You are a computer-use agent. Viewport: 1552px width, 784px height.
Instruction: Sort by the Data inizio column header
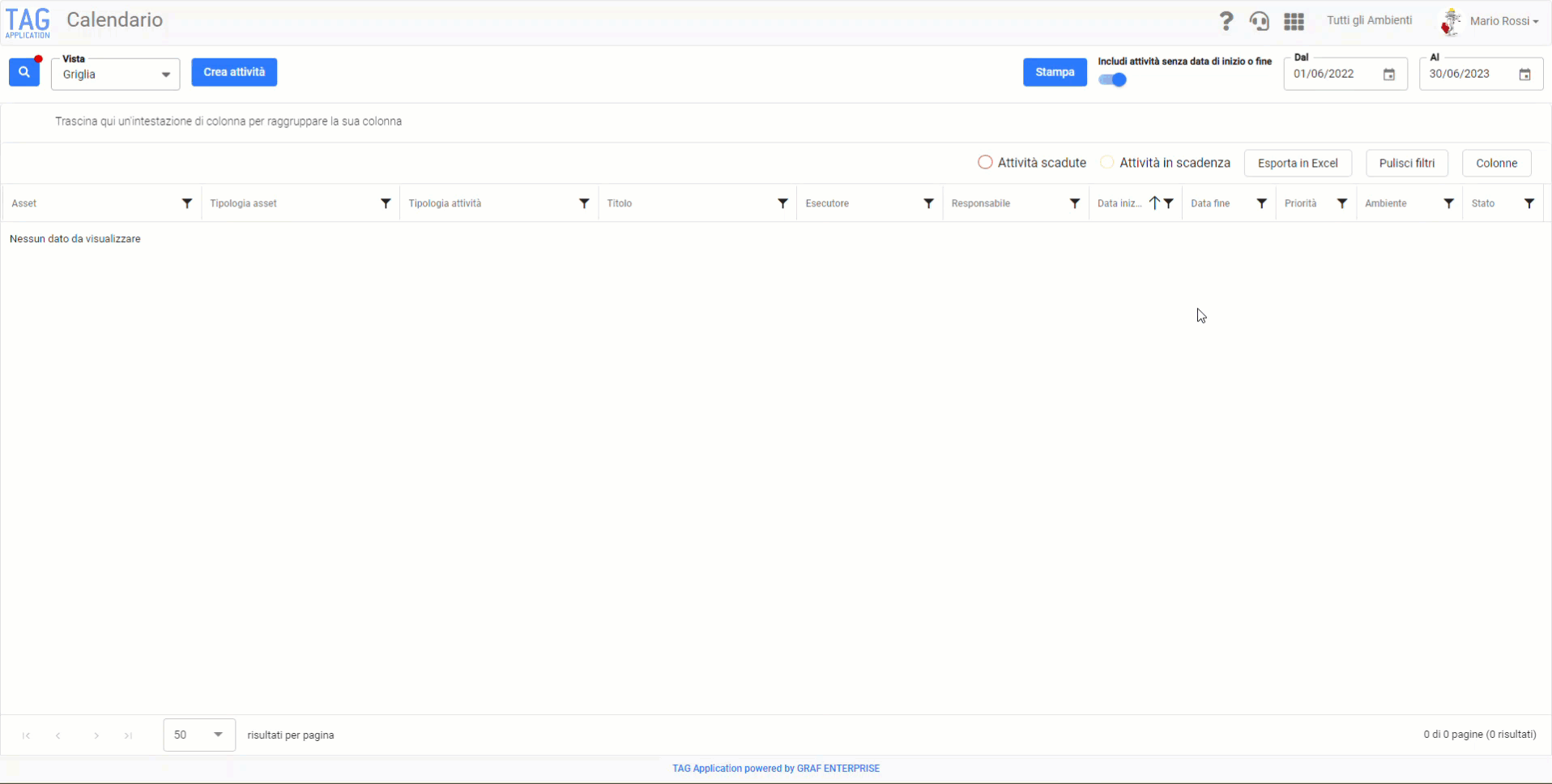click(1119, 203)
